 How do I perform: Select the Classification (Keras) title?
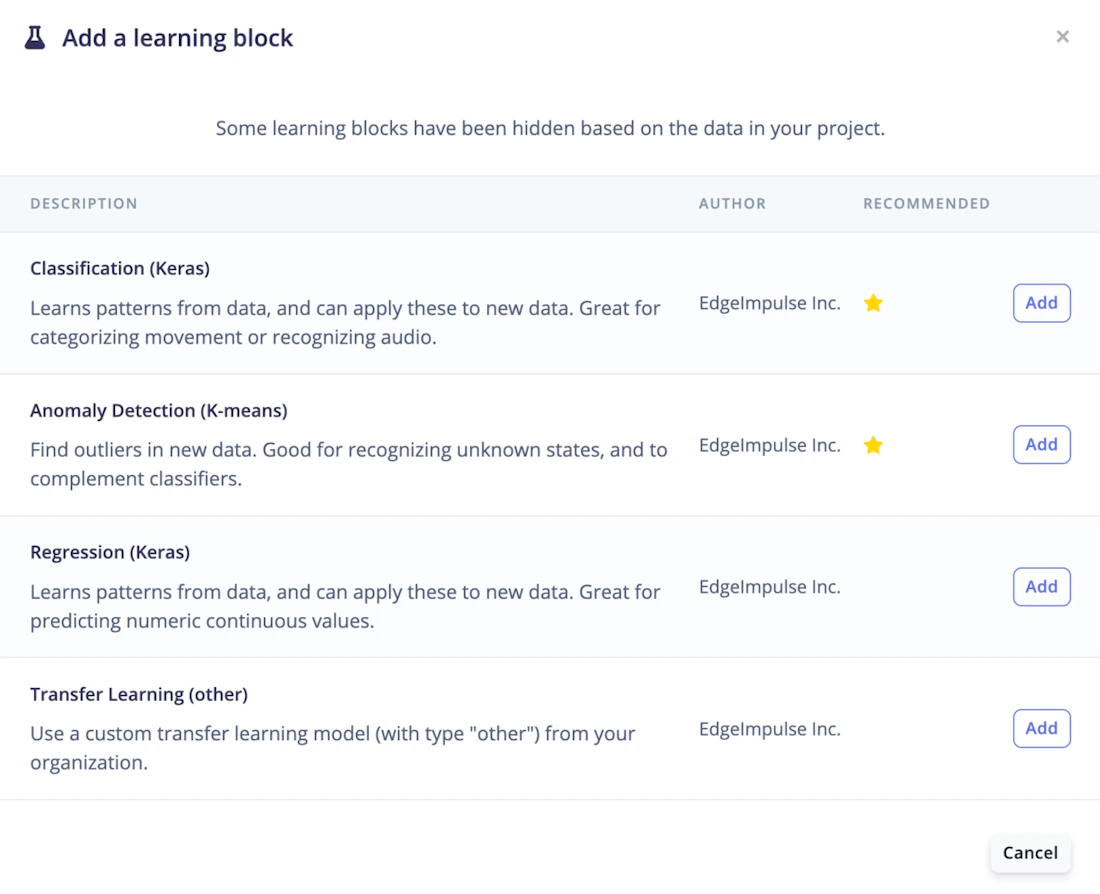coord(120,268)
